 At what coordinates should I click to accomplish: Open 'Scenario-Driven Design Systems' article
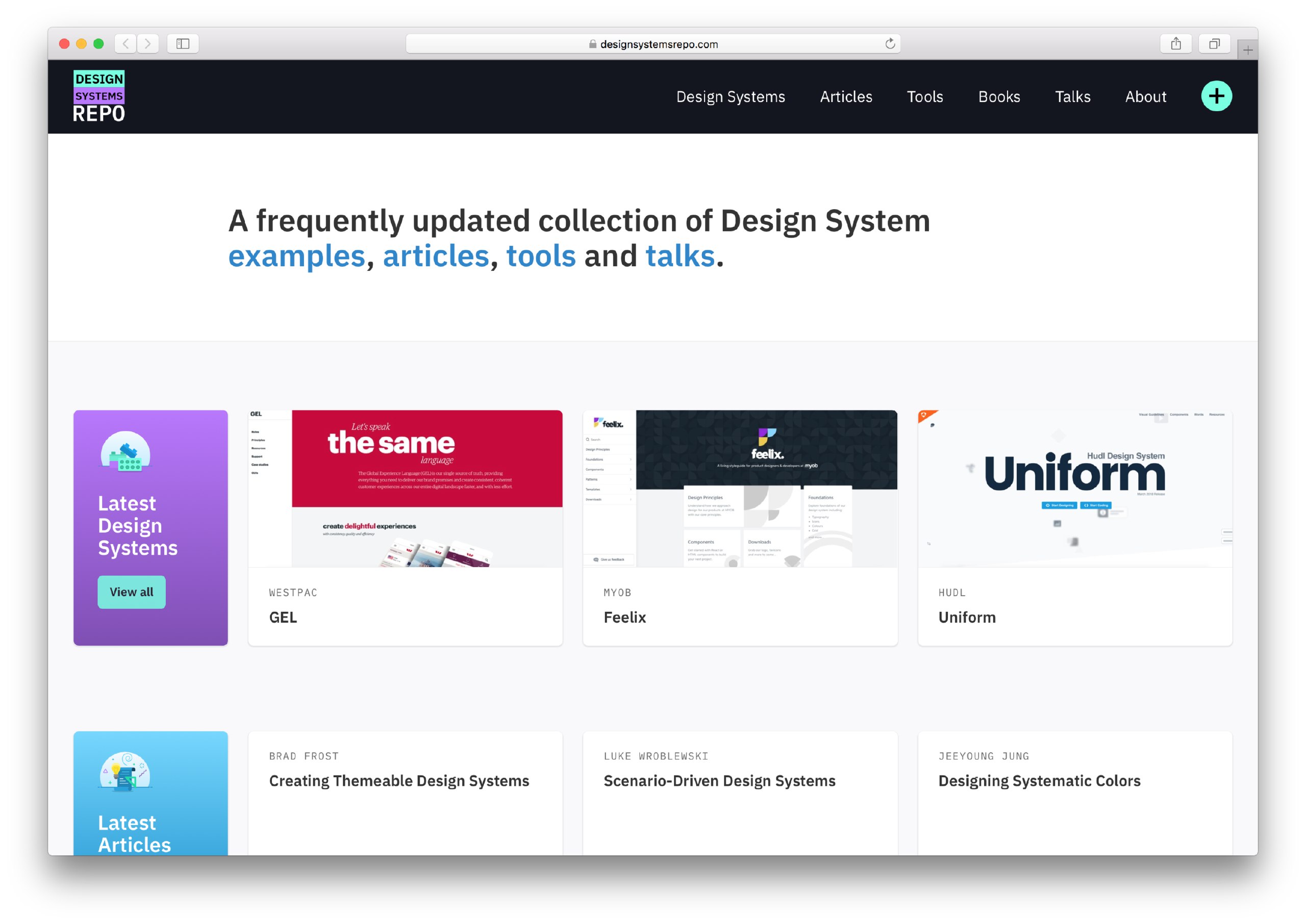(x=719, y=781)
